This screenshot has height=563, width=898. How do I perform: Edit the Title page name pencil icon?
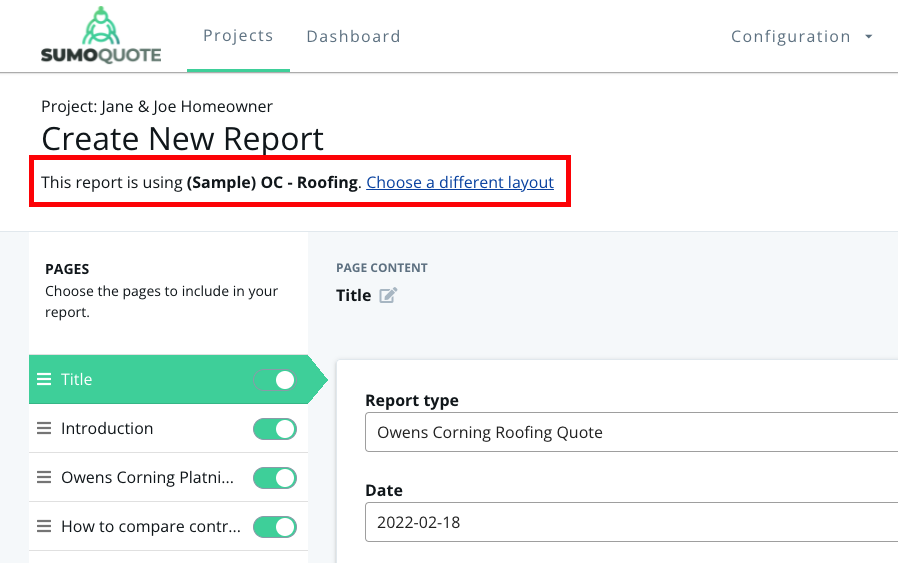coord(388,296)
